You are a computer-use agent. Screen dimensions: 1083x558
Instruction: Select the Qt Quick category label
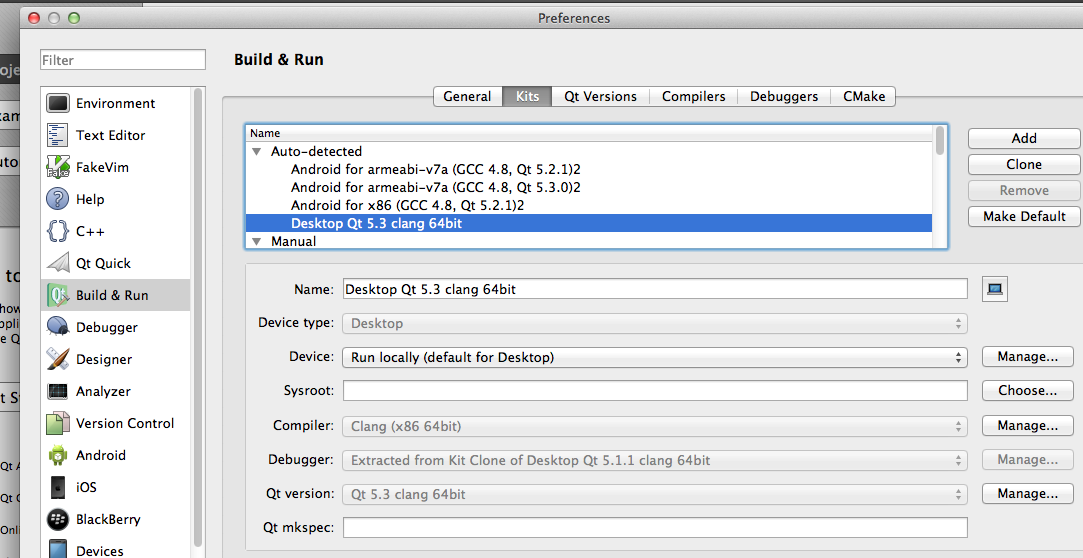[x=104, y=263]
